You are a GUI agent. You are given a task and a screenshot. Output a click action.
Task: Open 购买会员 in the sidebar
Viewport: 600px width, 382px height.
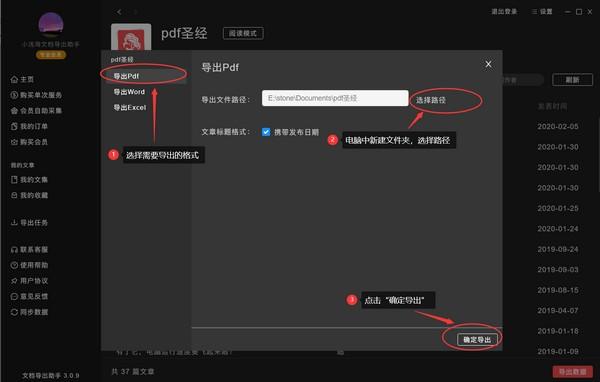pyautogui.click(x=29, y=142)
